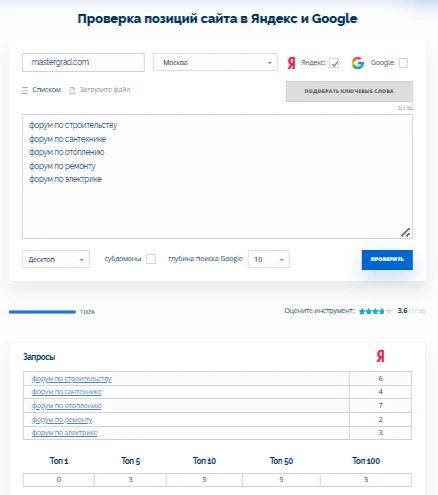The width and height of the screenshot is (438, 495).
Task: Click the list icon beside Списком
Action: click(25, 90)
